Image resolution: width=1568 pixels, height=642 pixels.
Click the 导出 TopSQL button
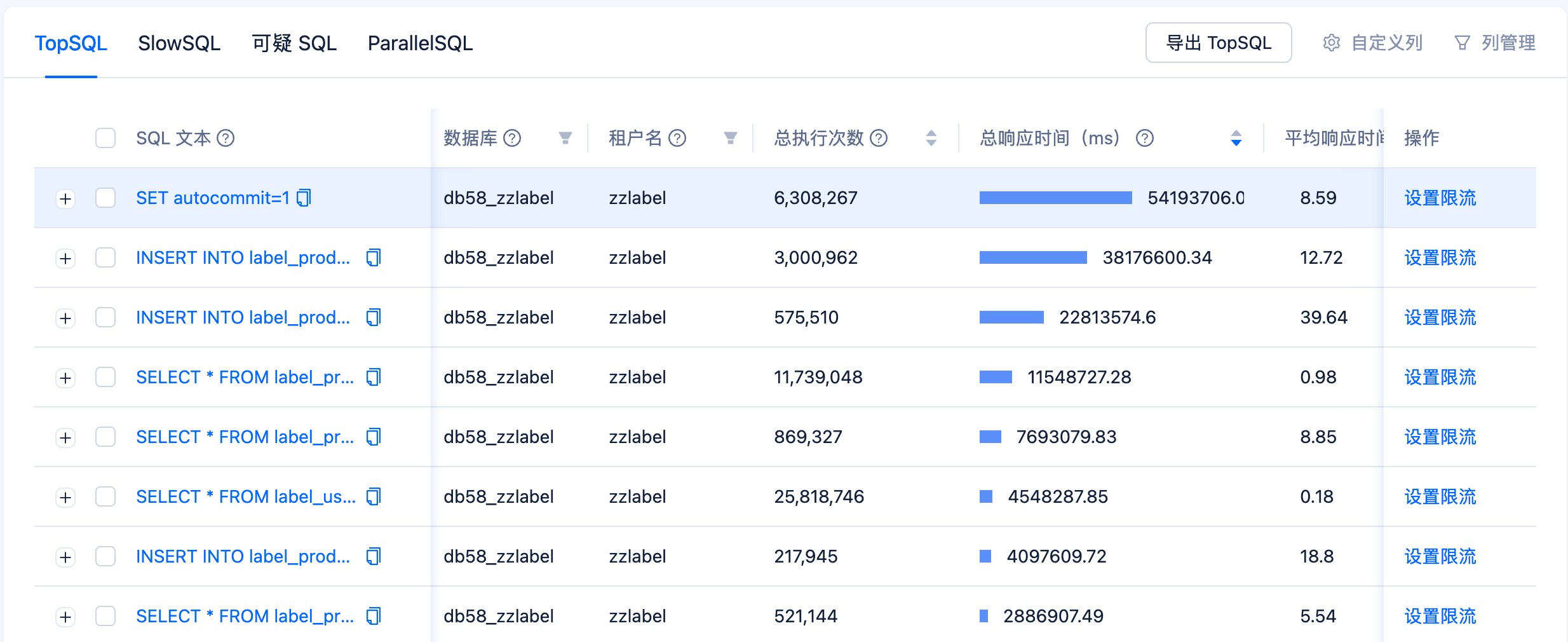click(x=1219, y=43)
